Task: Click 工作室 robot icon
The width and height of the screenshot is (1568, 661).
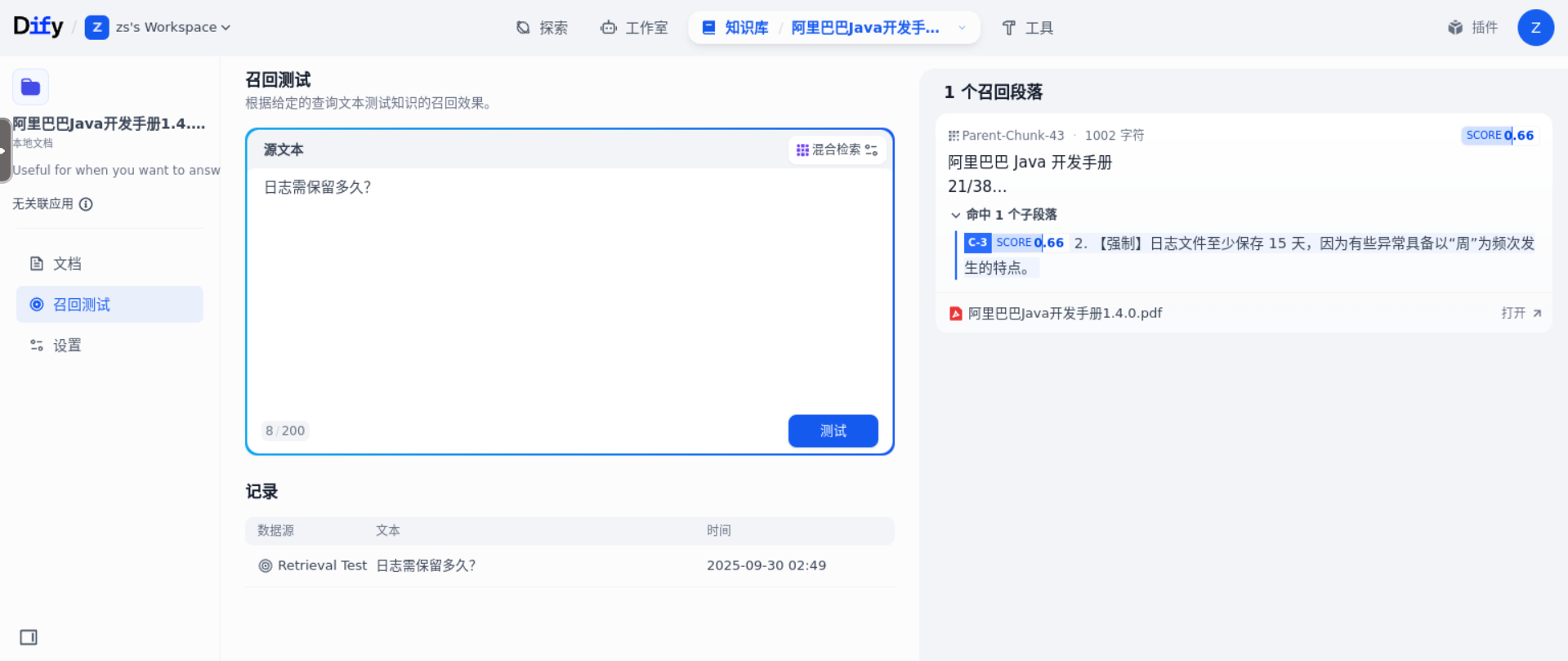Action: 608,28
